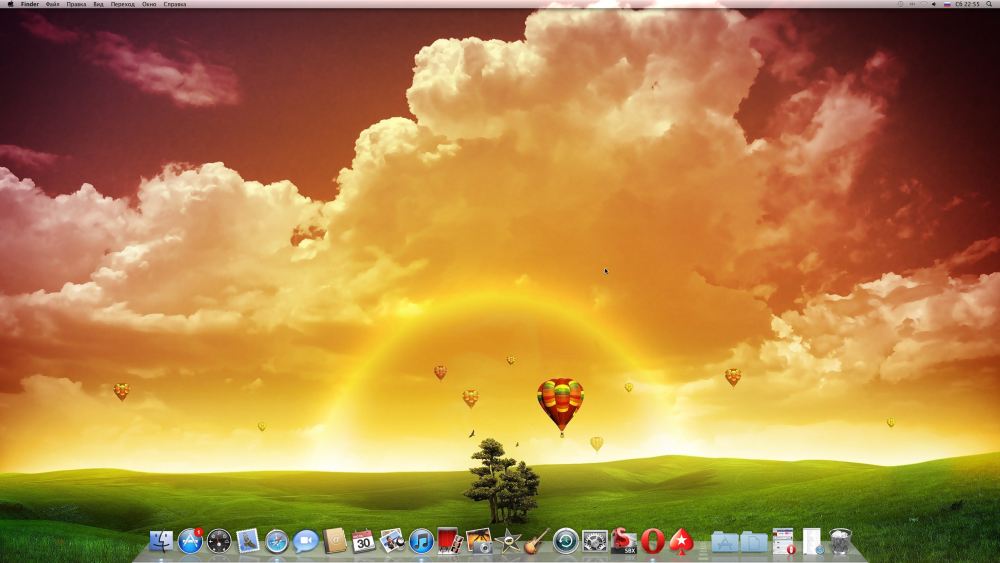Open the Address Book icon
Screen dimensions: 1000x563
334,541
